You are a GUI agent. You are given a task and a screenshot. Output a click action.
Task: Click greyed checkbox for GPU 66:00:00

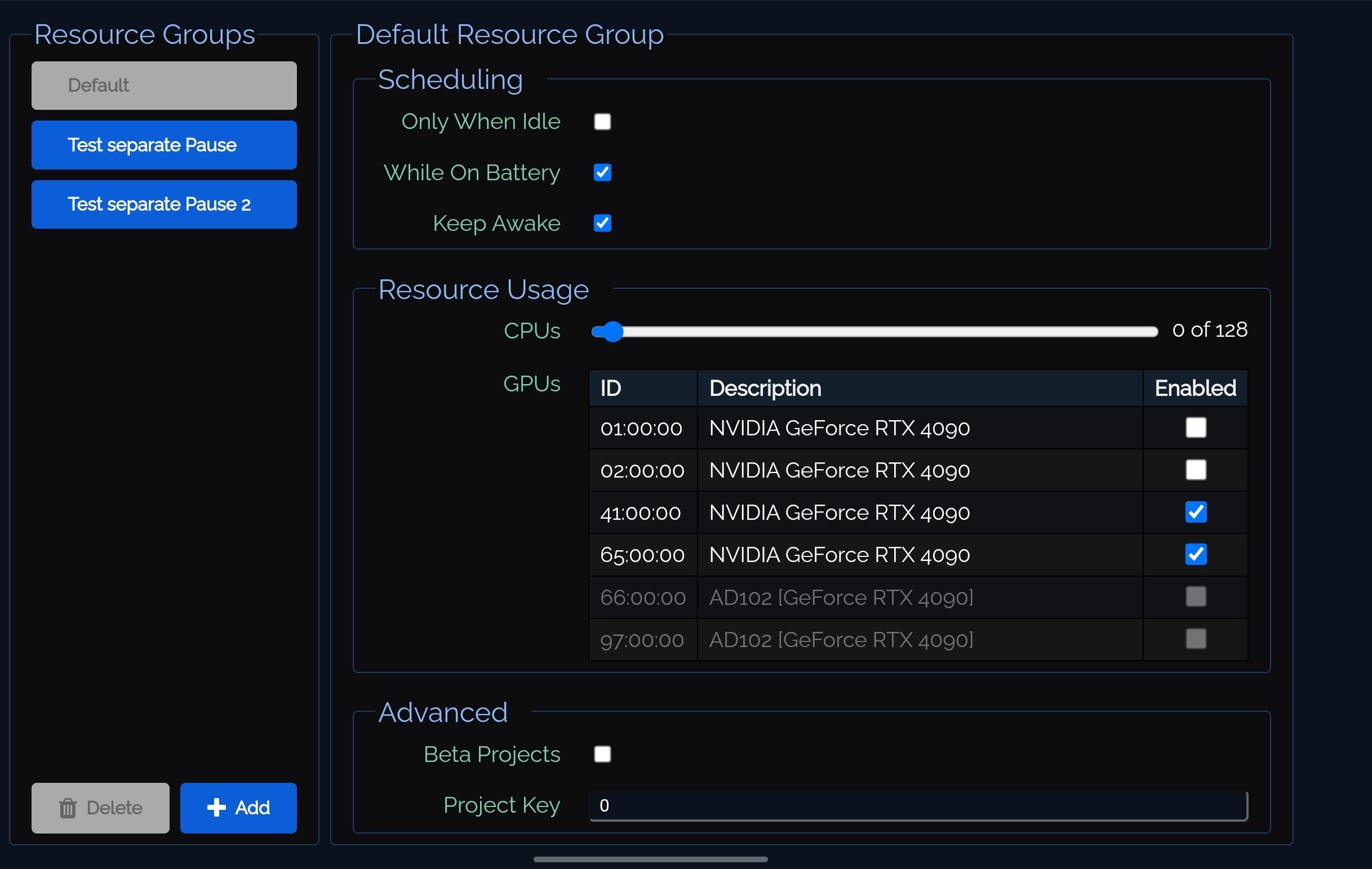click(x=1196, y=597)
